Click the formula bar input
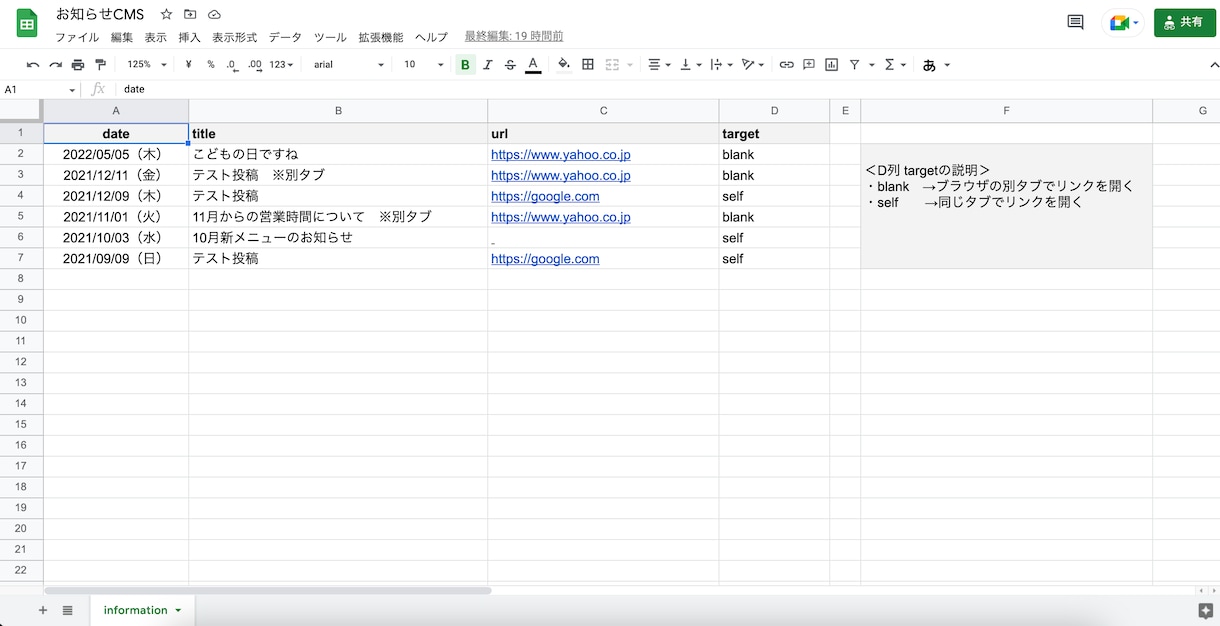 coord(668,89)
